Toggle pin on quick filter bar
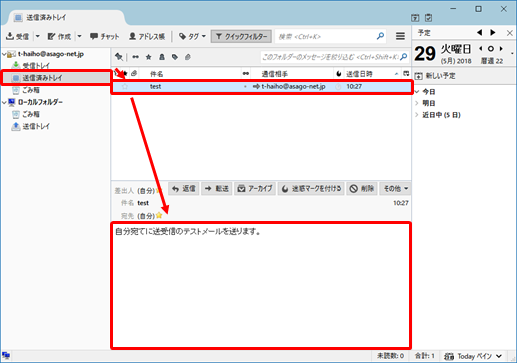The height and width of the screenshot is (363, 517). tap(119, 57)
